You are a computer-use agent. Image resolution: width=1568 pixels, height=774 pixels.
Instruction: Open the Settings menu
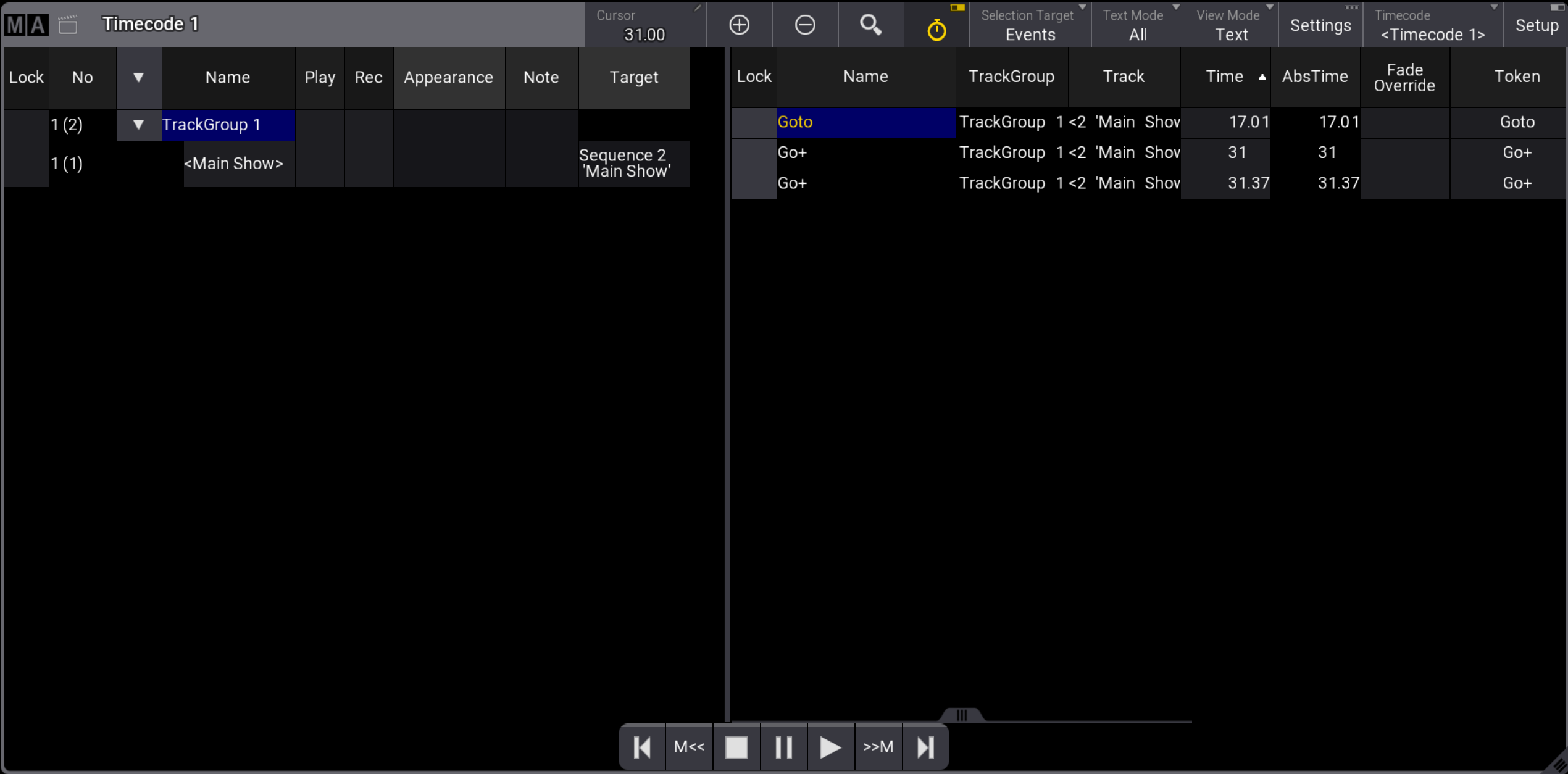(x=1320, y=25)
